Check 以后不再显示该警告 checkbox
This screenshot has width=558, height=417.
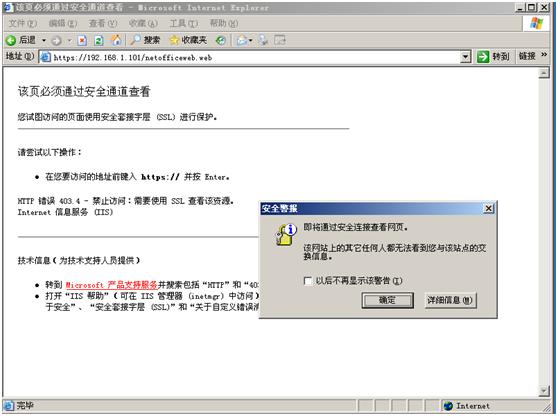point(308,281)
